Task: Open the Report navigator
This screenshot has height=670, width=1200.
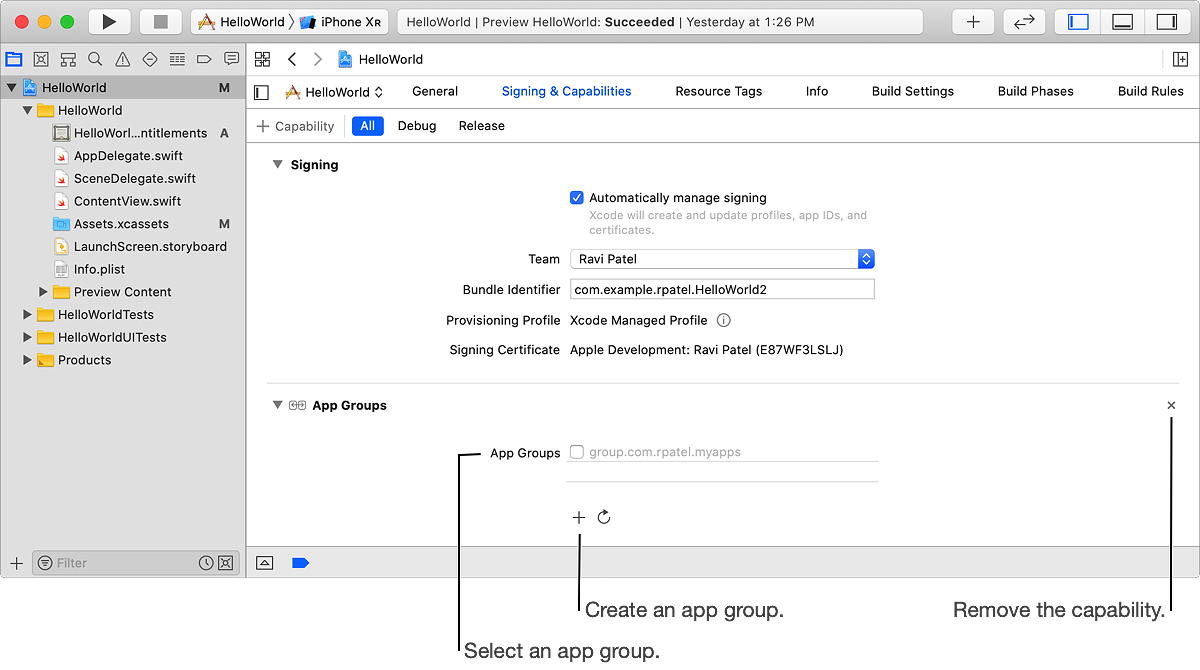Action: [231, 60]
